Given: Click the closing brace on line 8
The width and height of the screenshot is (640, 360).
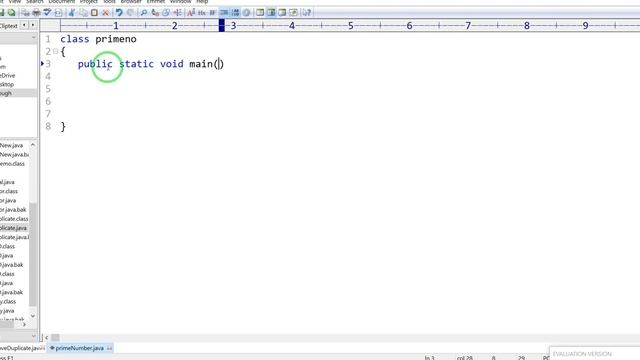Looking at the screenshot, I should (x=63, y=127).
